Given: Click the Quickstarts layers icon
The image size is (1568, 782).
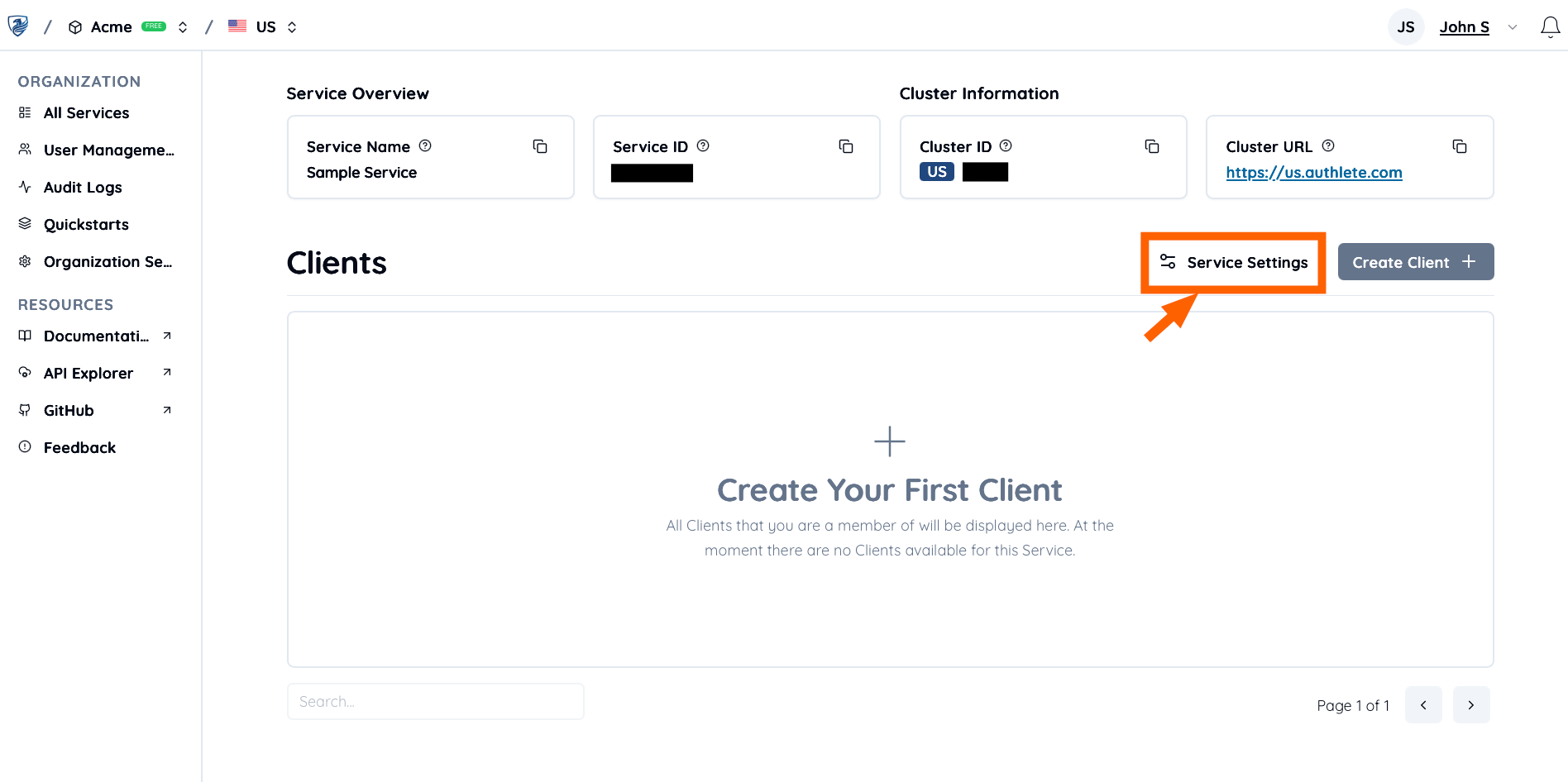Looking at the screenshot, I should coord(25,224).
